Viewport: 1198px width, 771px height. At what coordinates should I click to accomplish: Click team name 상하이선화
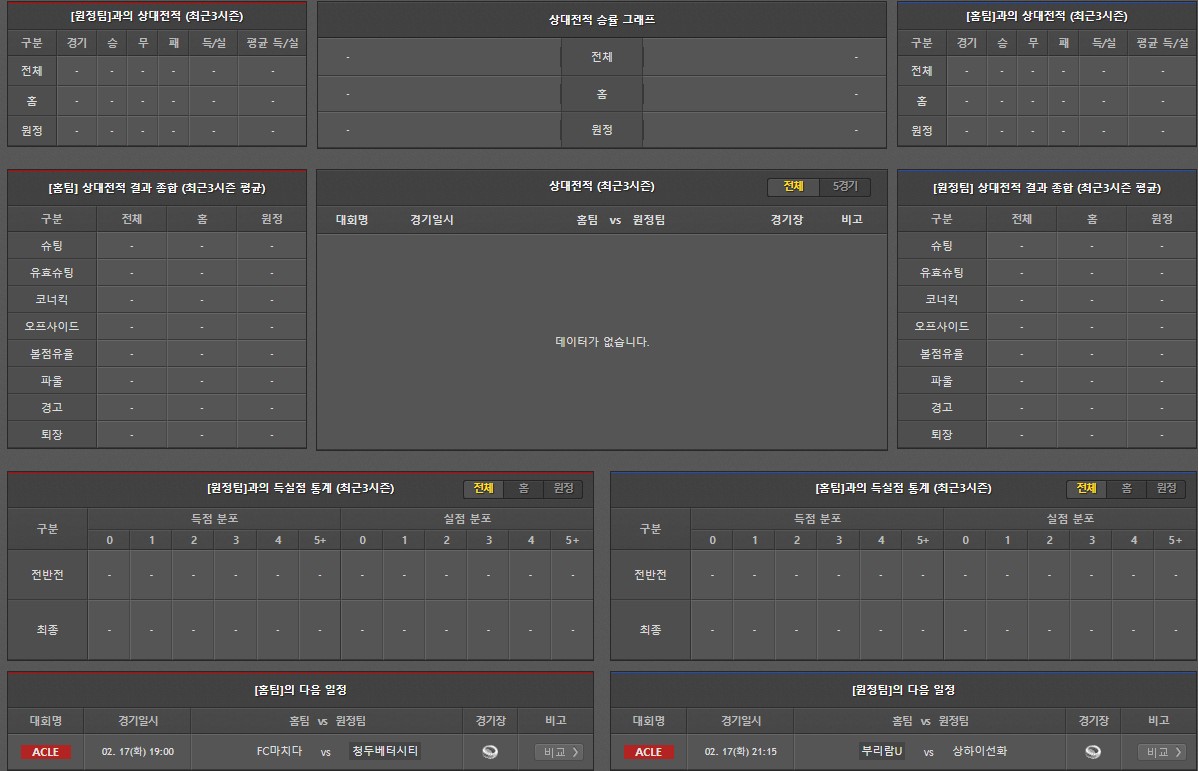(x=980, y=752)
